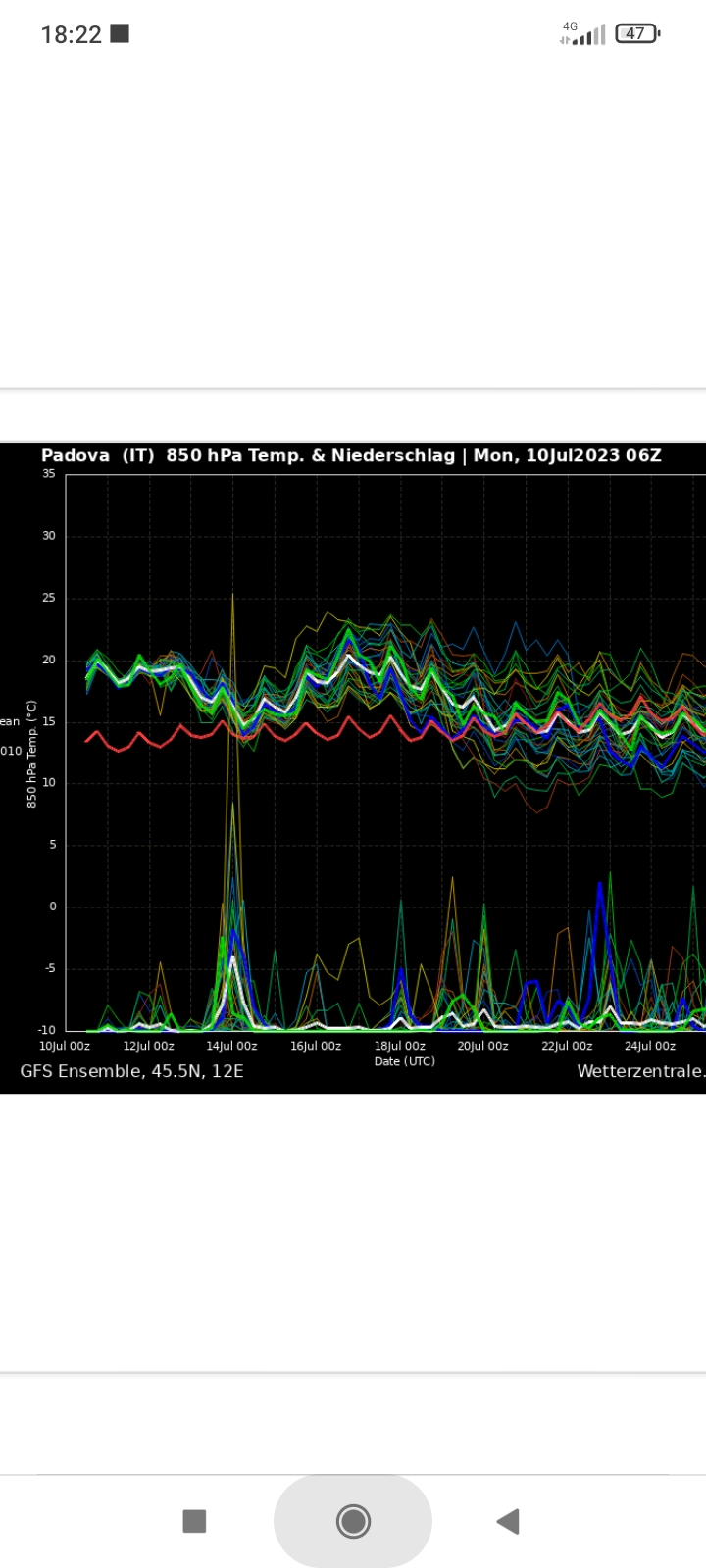Viewport: 706px width, 1568px height.
Task: Tap the 20Jul 00z axis label
Action: coord(483,1046)
